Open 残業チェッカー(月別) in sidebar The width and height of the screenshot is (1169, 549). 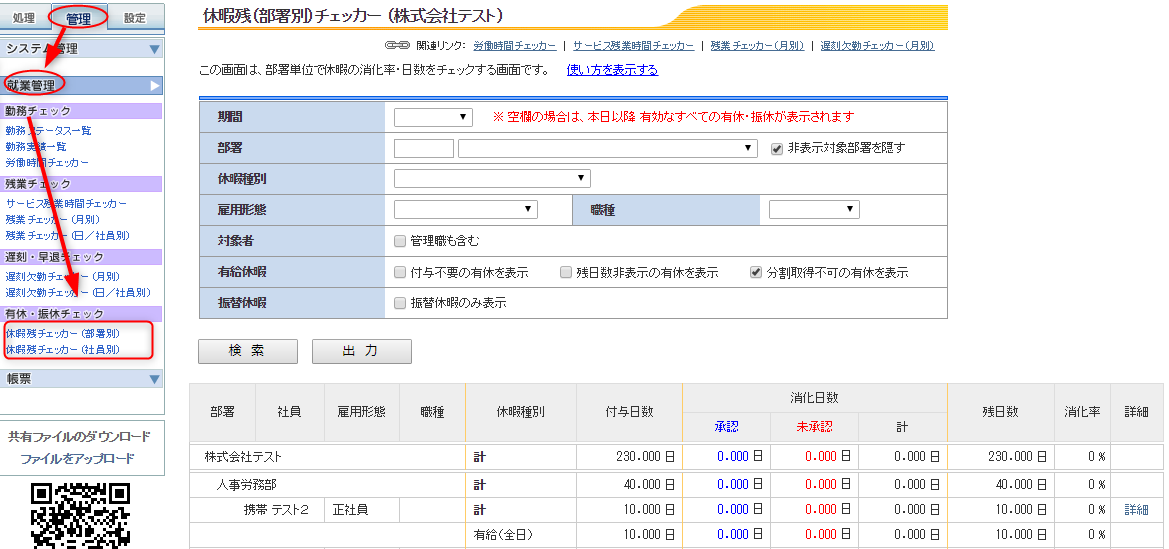(52, 219)
